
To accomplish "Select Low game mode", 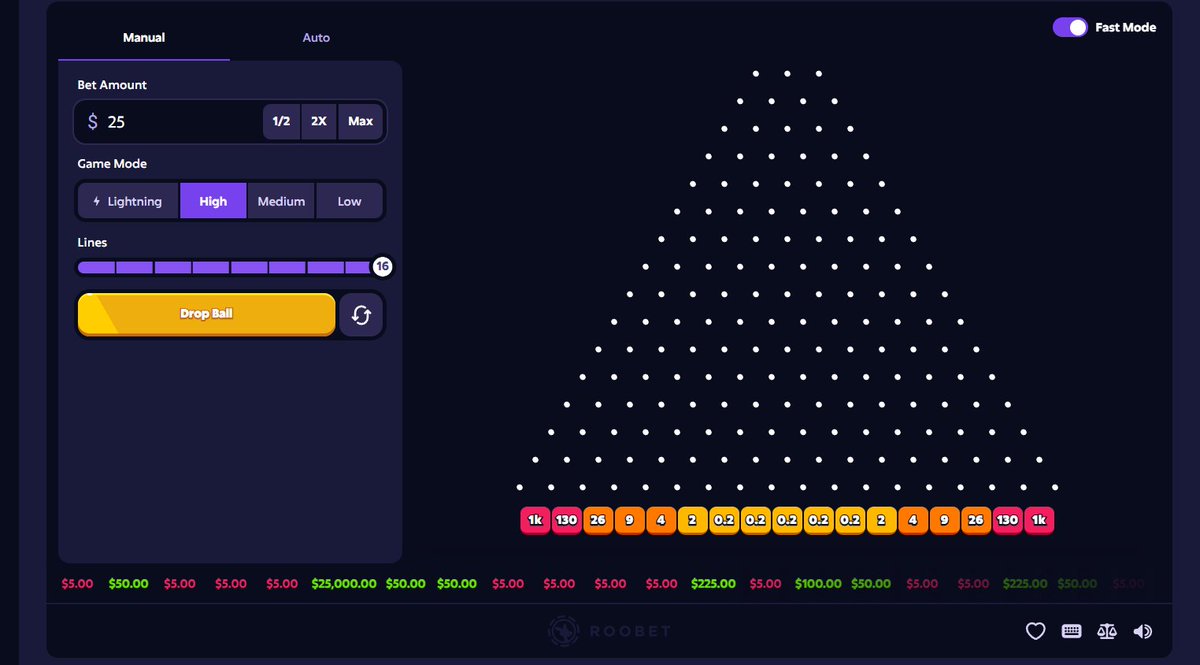I will [x=349, y=201].
